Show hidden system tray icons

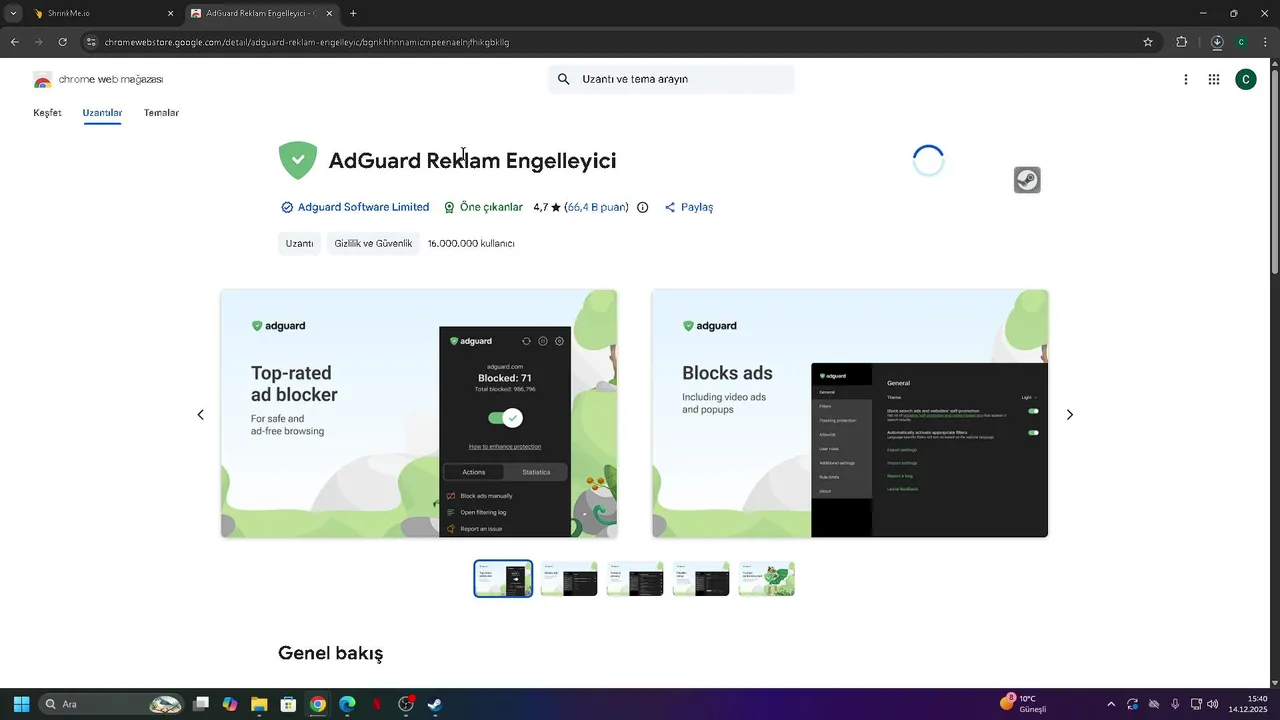[x=1111, y=704]
